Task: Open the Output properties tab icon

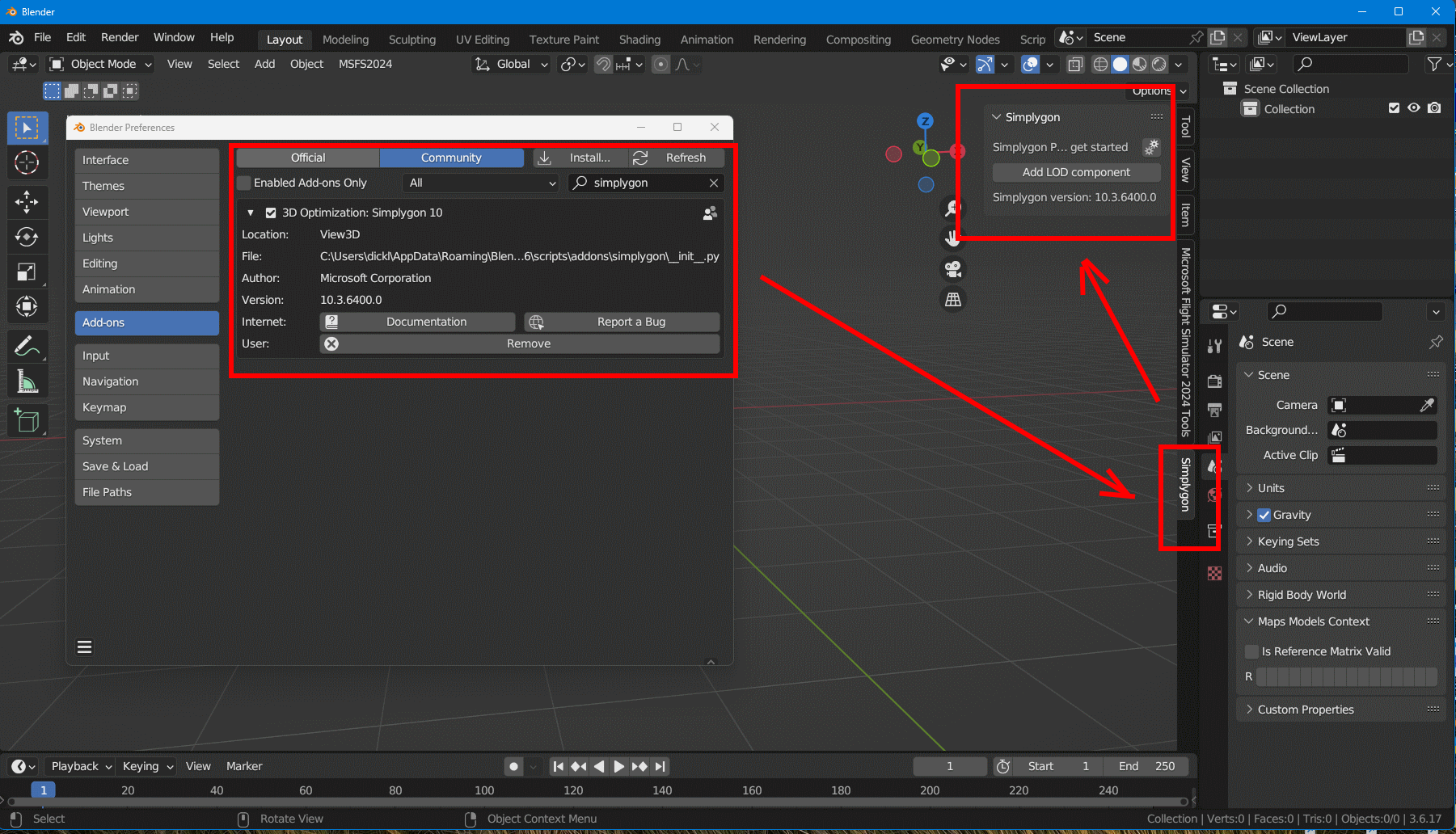Action: click(1214, 410)
